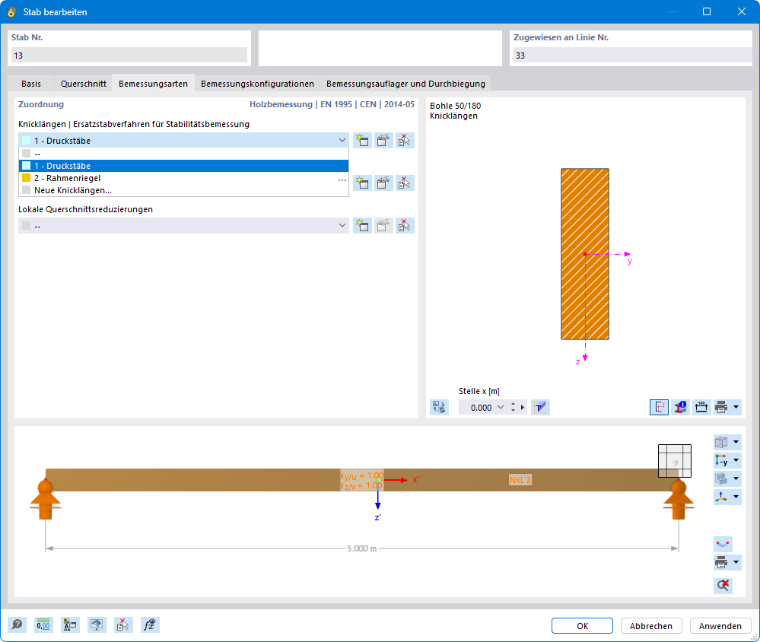Choose the empty '--' list entry
This screenshot has width=760, height=642.
click(x=183, y=154)
